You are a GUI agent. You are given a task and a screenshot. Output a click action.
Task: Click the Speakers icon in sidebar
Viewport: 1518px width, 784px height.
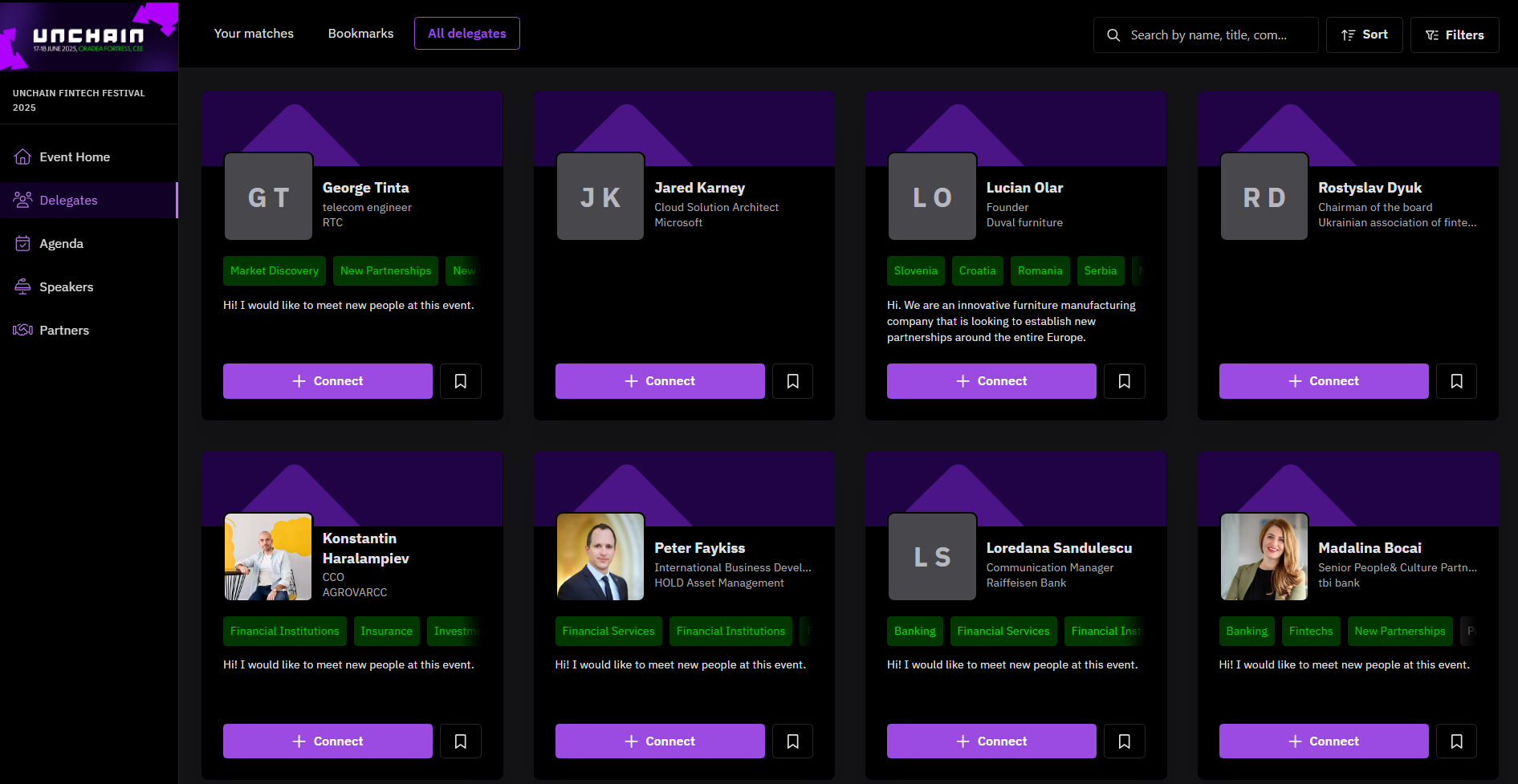tap(22, 286)
